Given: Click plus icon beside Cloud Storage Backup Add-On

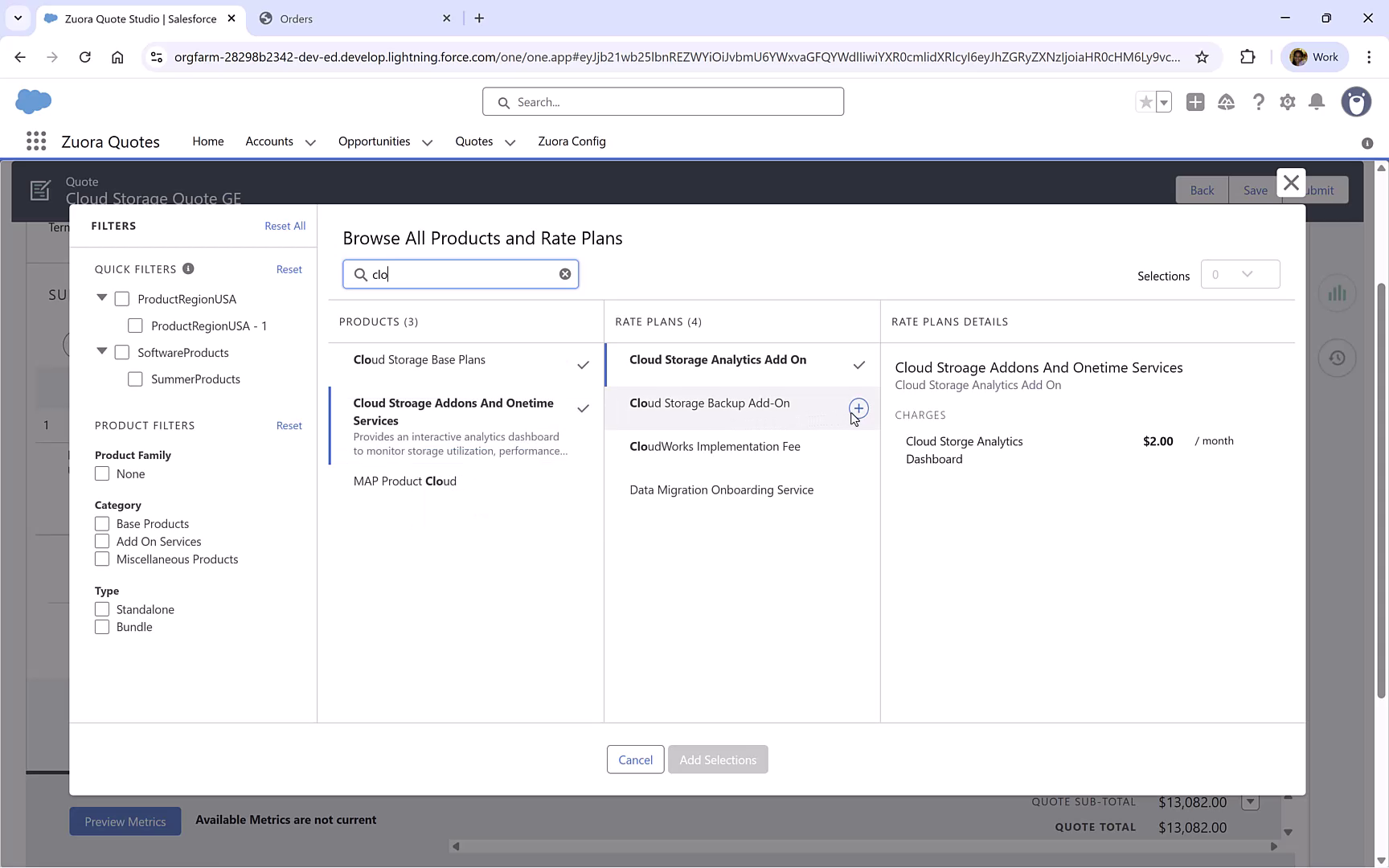Looking at the screenshot, I should (x=858, y=408).
